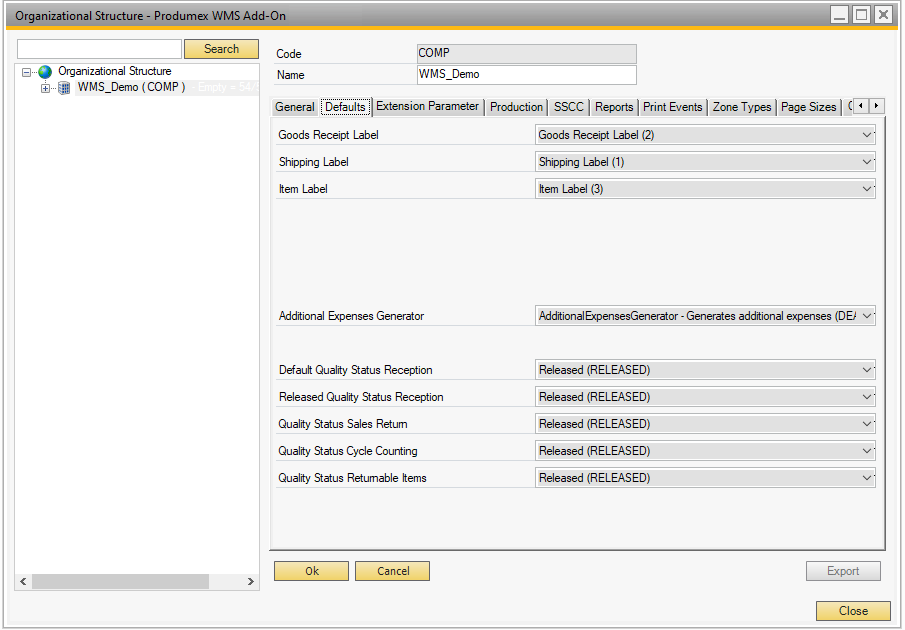
Task: Open the Extension Parameter tab
Action: click(x=427, y=107)
